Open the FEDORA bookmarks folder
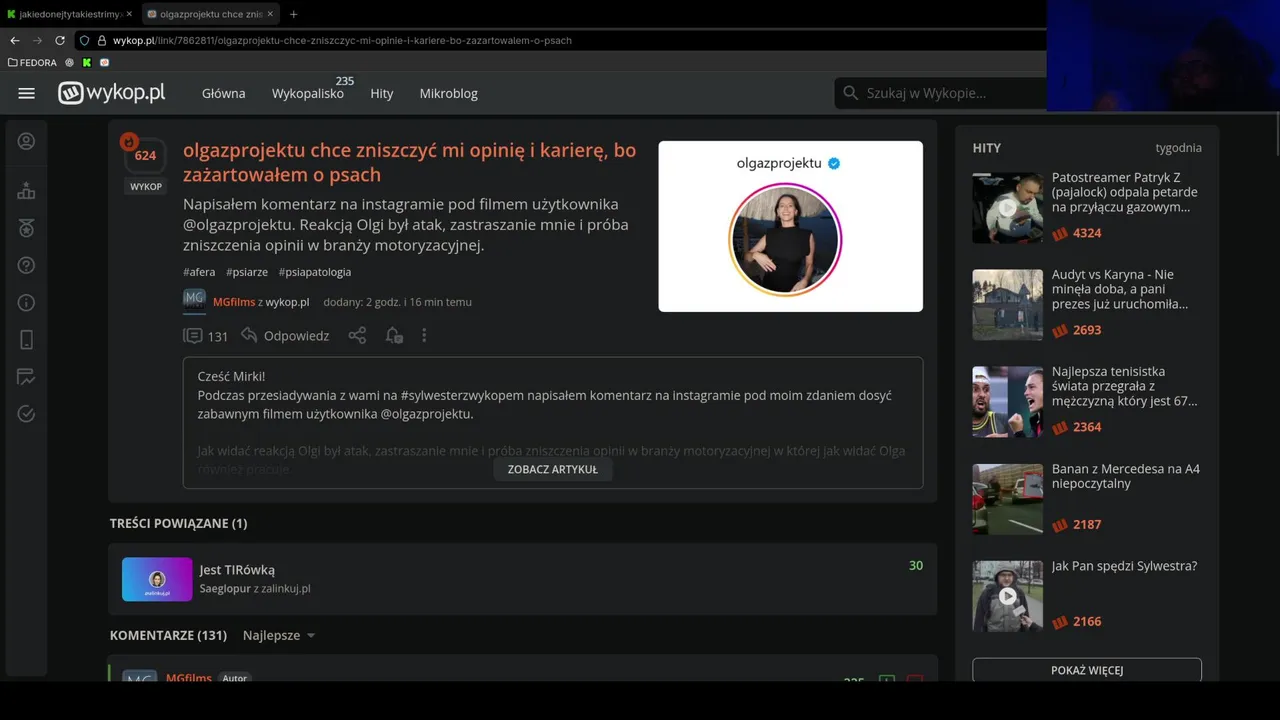 32,62
